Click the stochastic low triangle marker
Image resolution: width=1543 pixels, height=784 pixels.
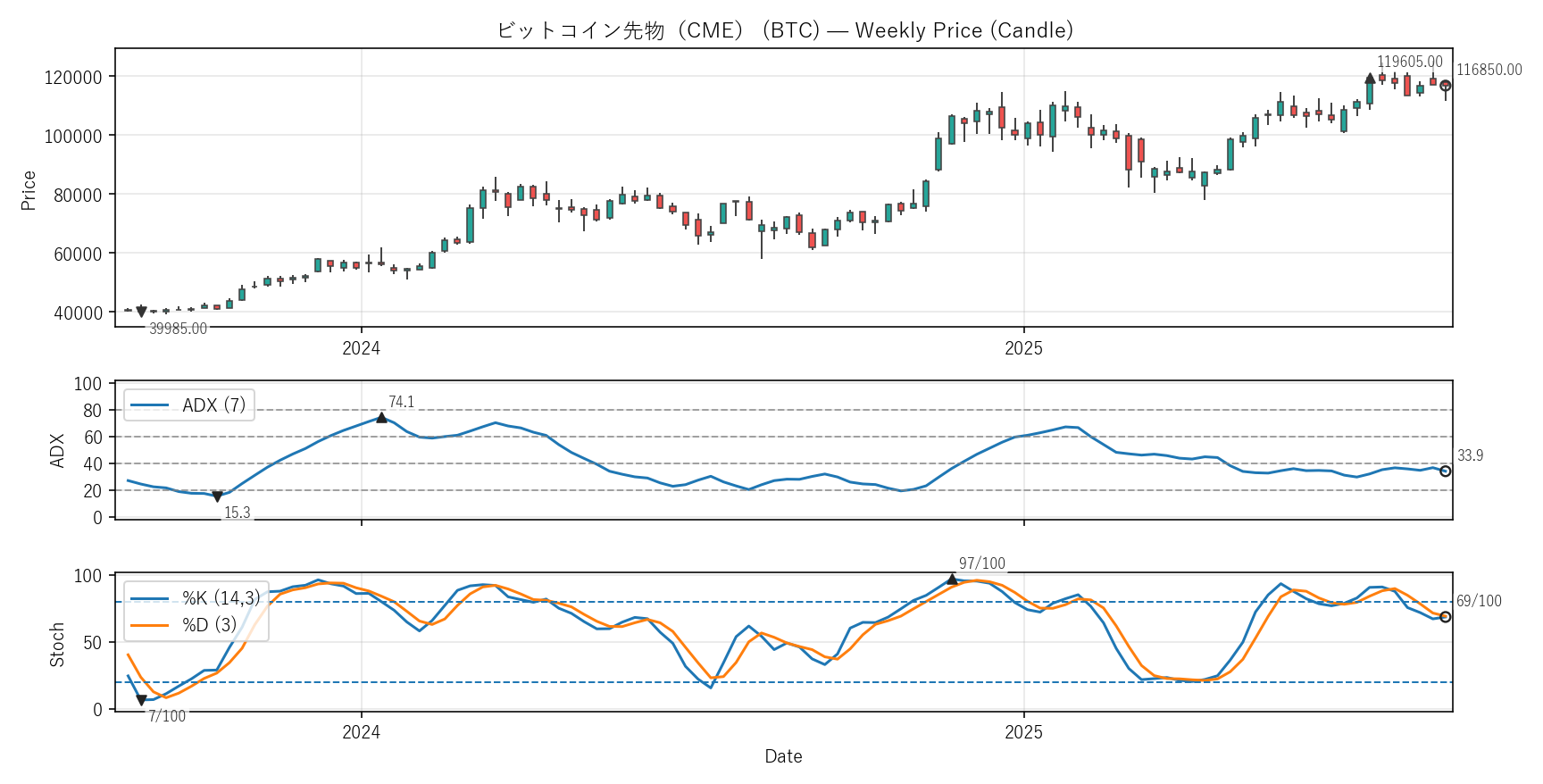[141, 700]
